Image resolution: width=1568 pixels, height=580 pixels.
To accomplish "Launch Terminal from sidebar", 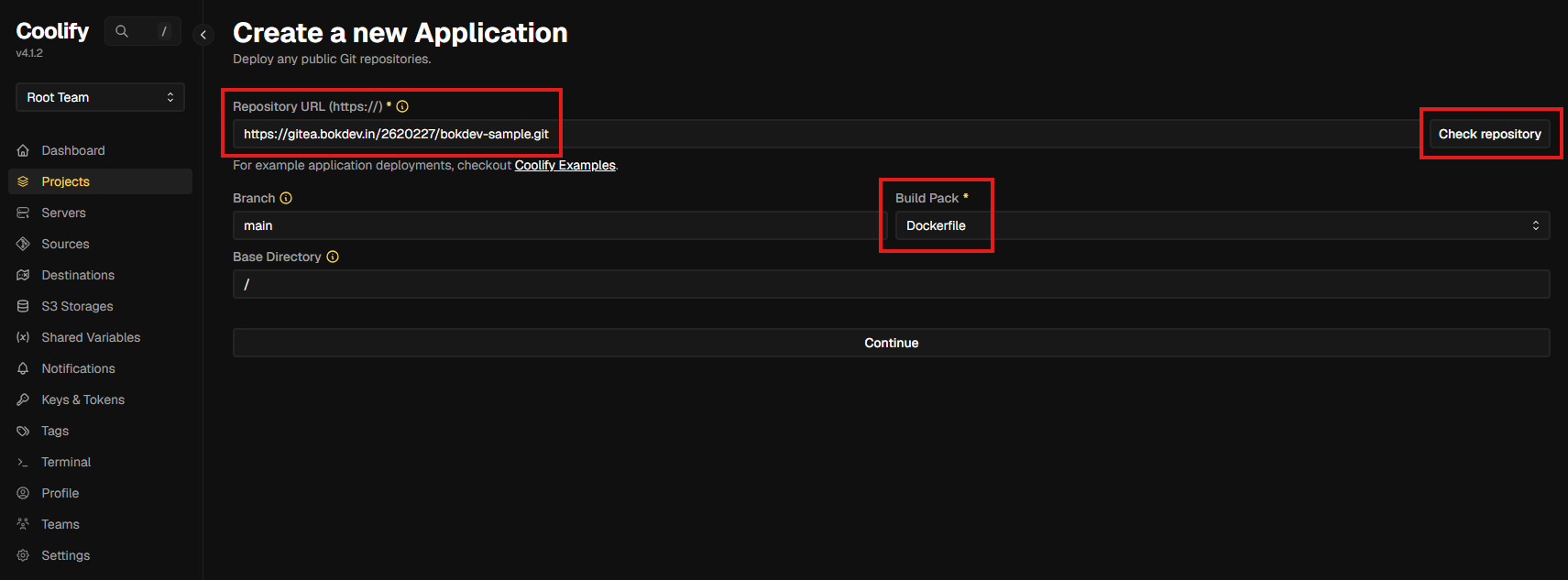I will point(100,462).
